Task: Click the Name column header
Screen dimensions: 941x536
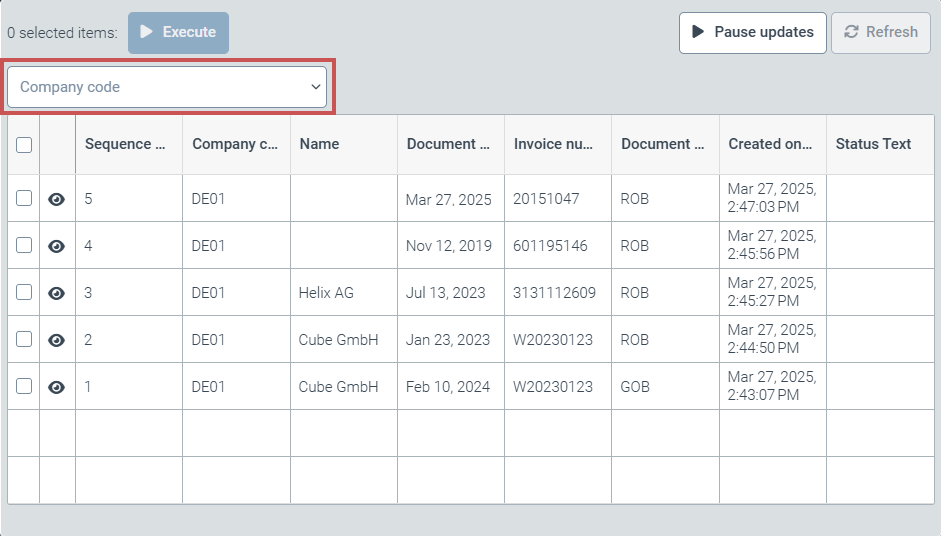Action: [x=320, y=144]
